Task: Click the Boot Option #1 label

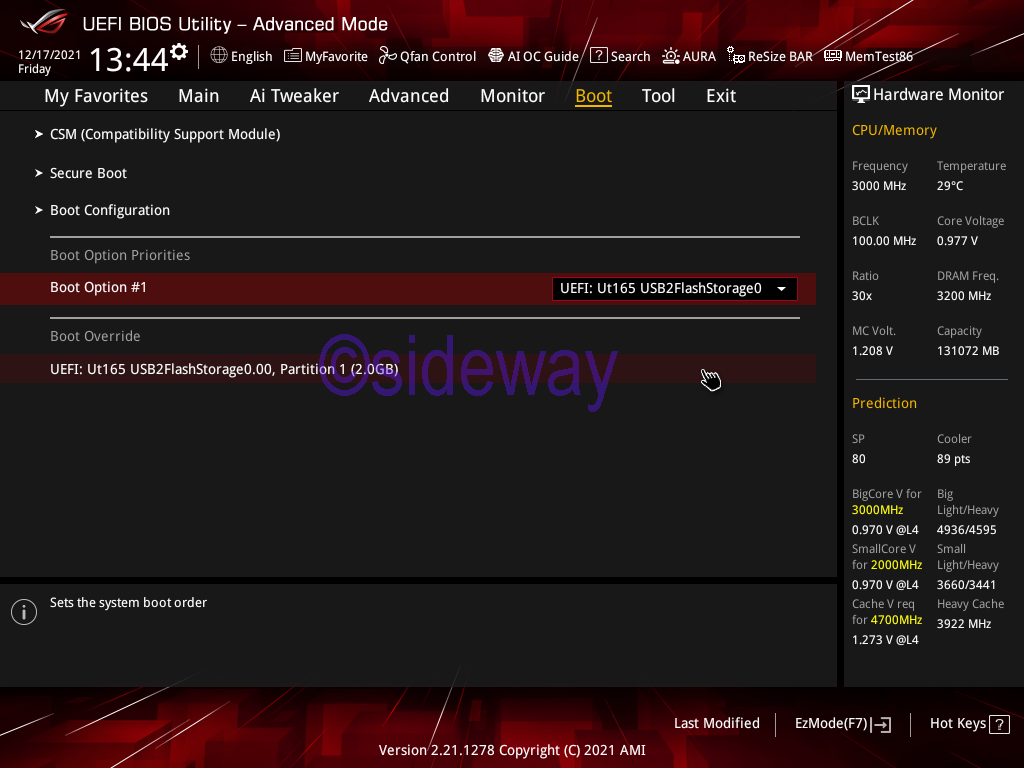Action: tap(99, 287)
